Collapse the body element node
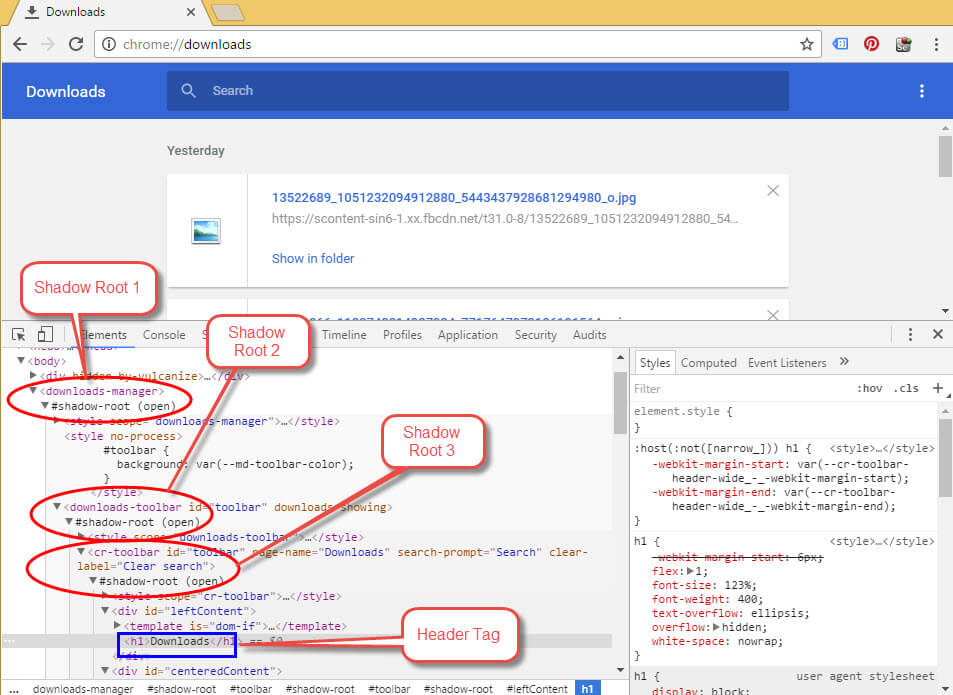The width and height of the screenshot is (953, 695). coord(21,361)
